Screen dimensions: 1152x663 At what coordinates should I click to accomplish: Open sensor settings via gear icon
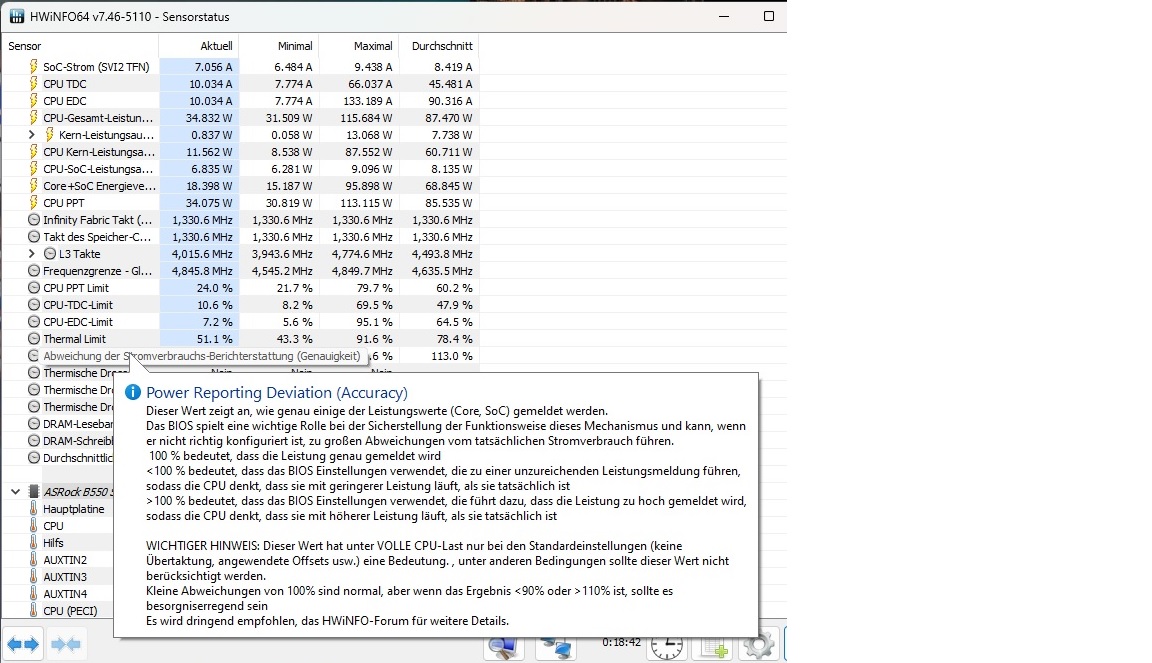click(759, 646)
